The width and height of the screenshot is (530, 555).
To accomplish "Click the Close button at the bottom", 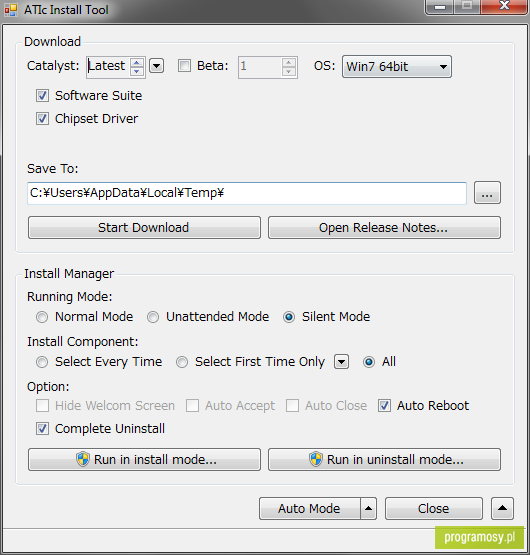I will (434, 509).
